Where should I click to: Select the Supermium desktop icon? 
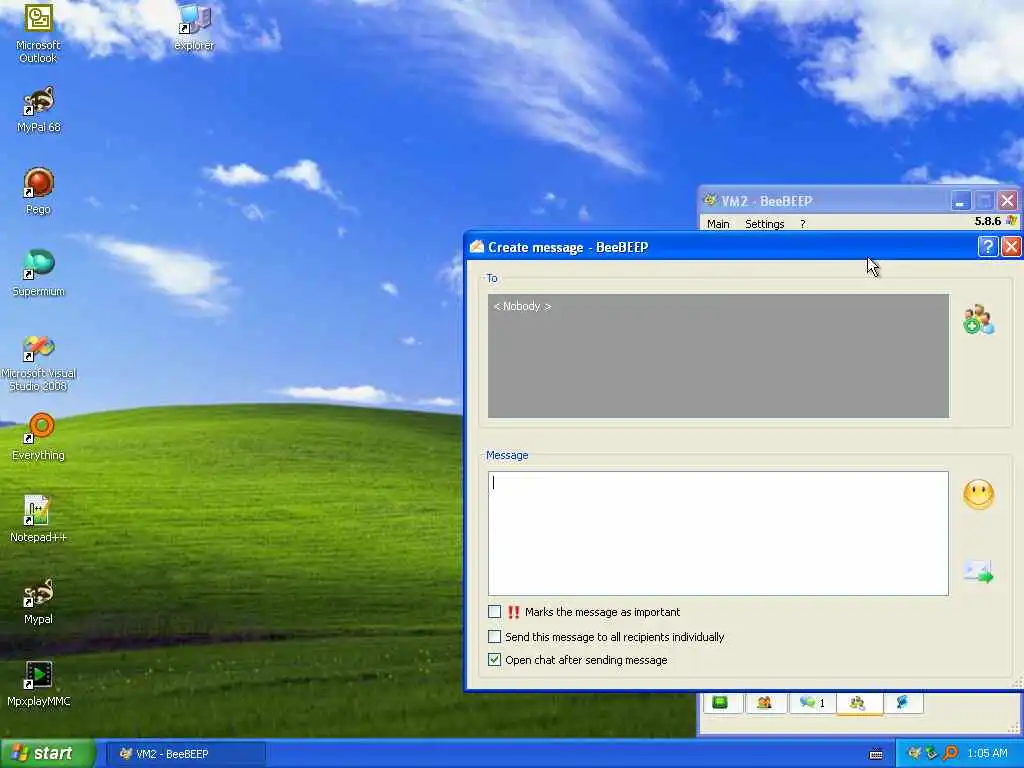(39, 274)
